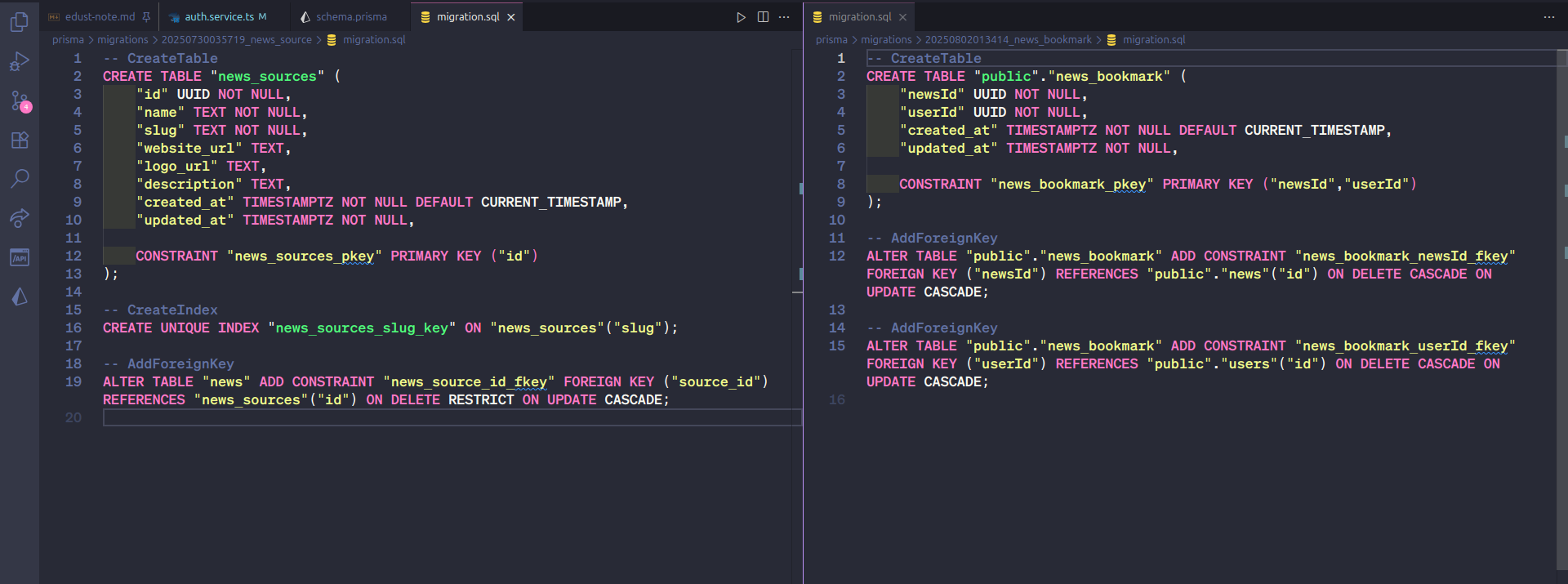Click '-- CreateIndex' comment in left editor

pos(160,310)
